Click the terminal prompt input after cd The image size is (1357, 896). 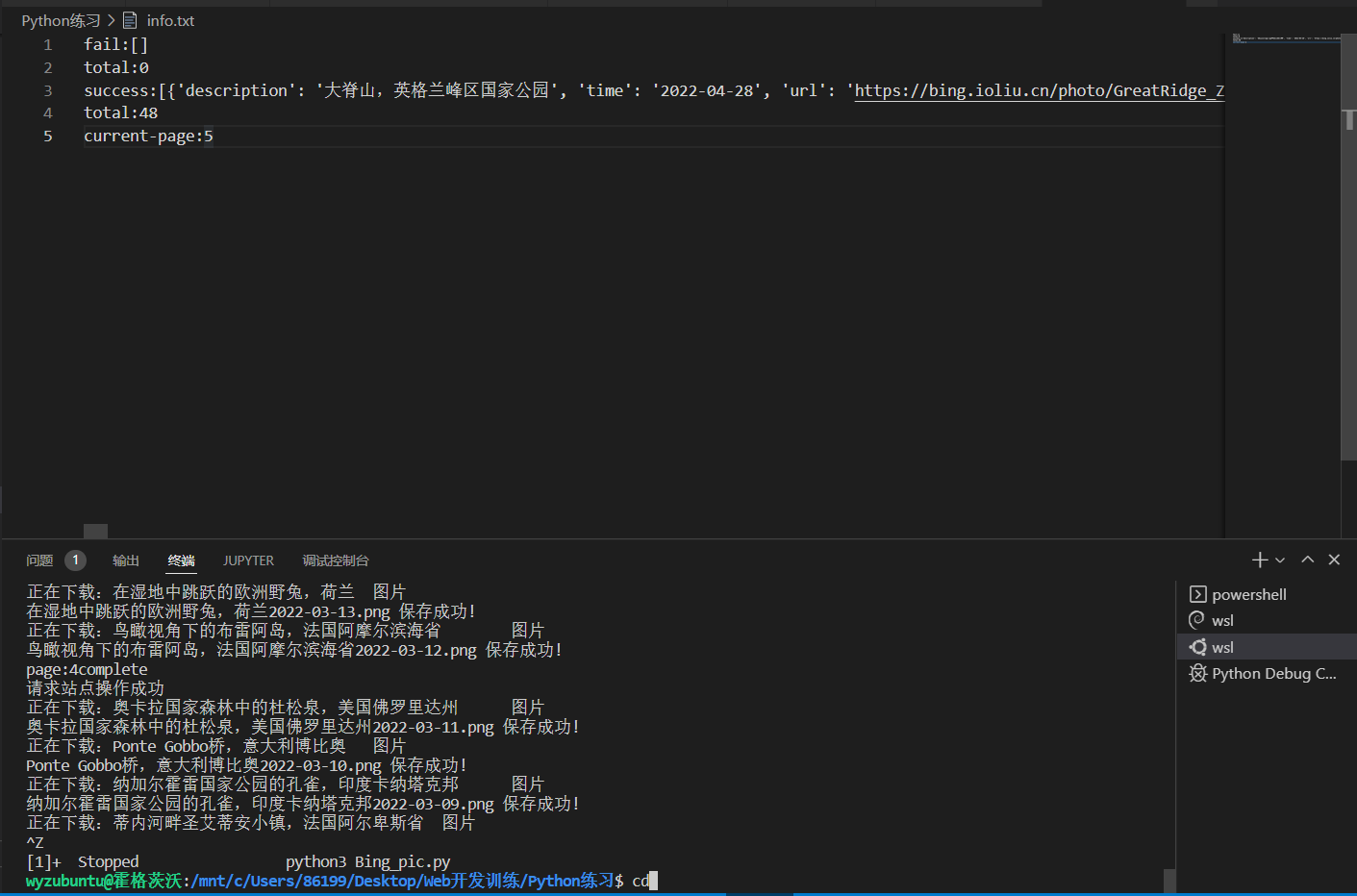(653, 881)
